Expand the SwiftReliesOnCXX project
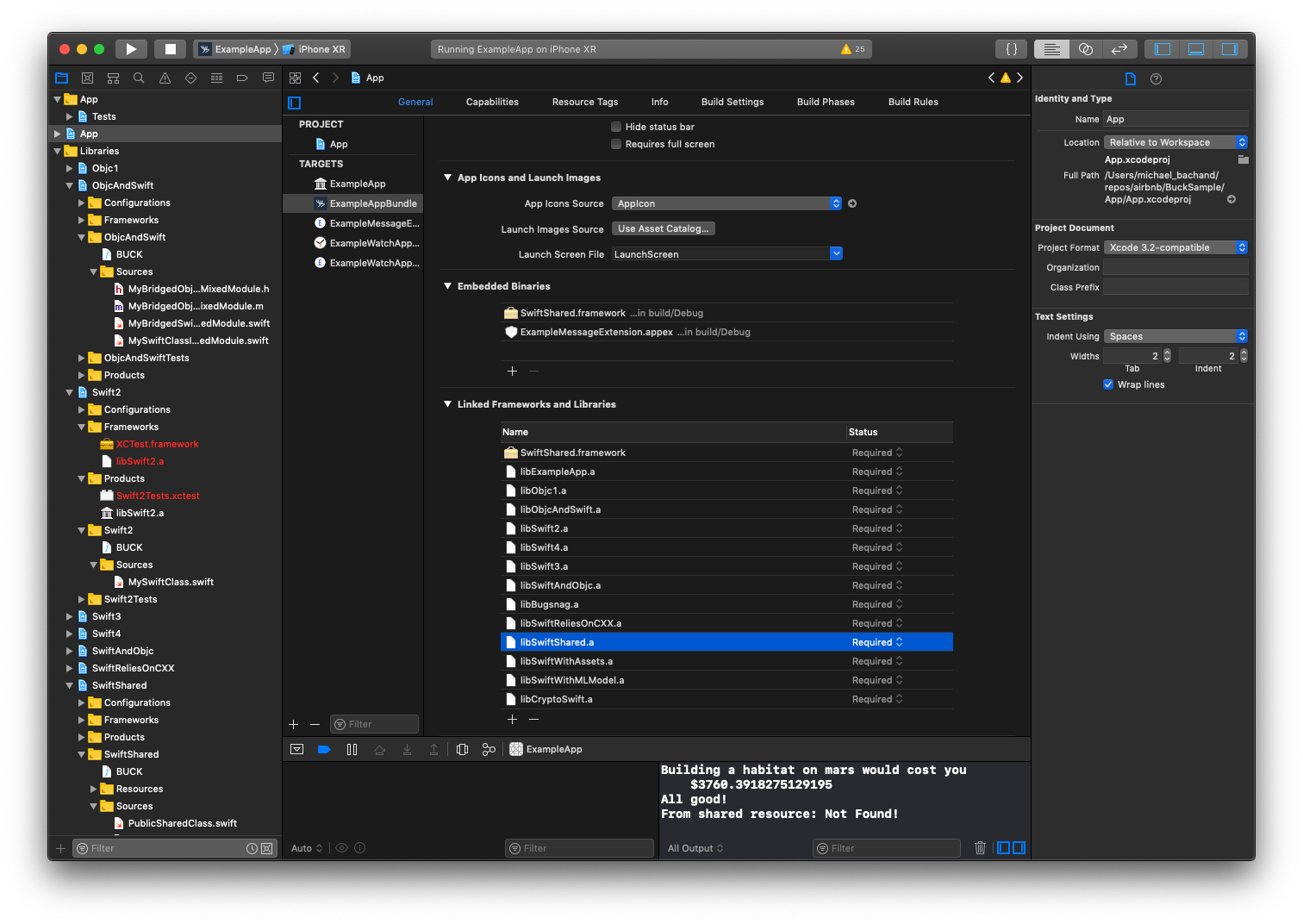The width and height of the screenshot is (1303, 924). point(70,668)
